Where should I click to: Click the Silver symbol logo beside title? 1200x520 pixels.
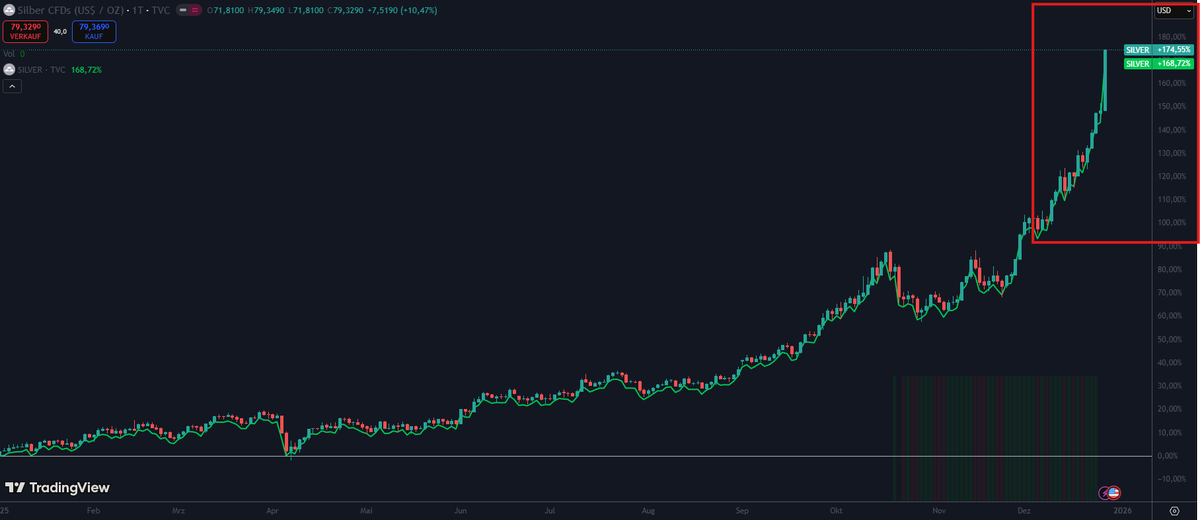(x=9, y=10)
